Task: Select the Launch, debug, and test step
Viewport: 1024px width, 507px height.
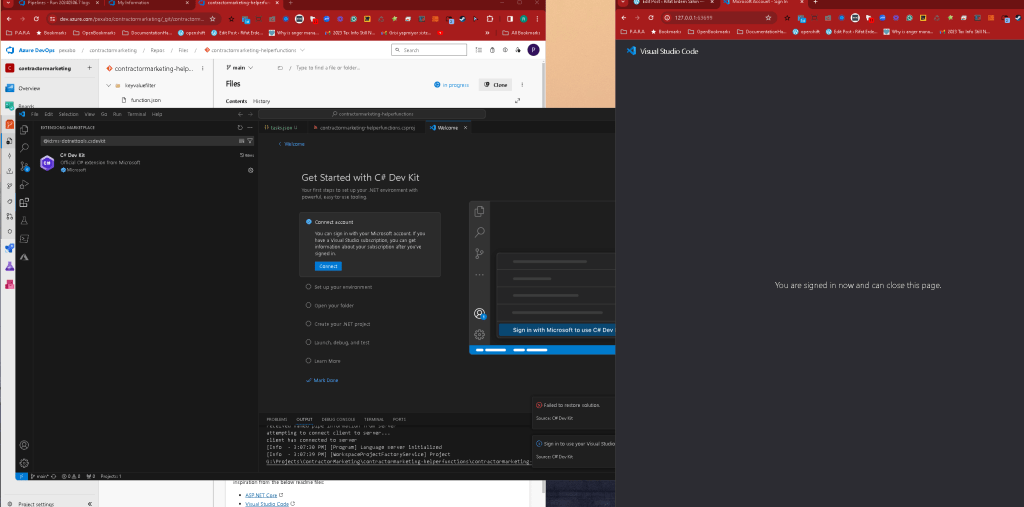Action: click(338, 342)
